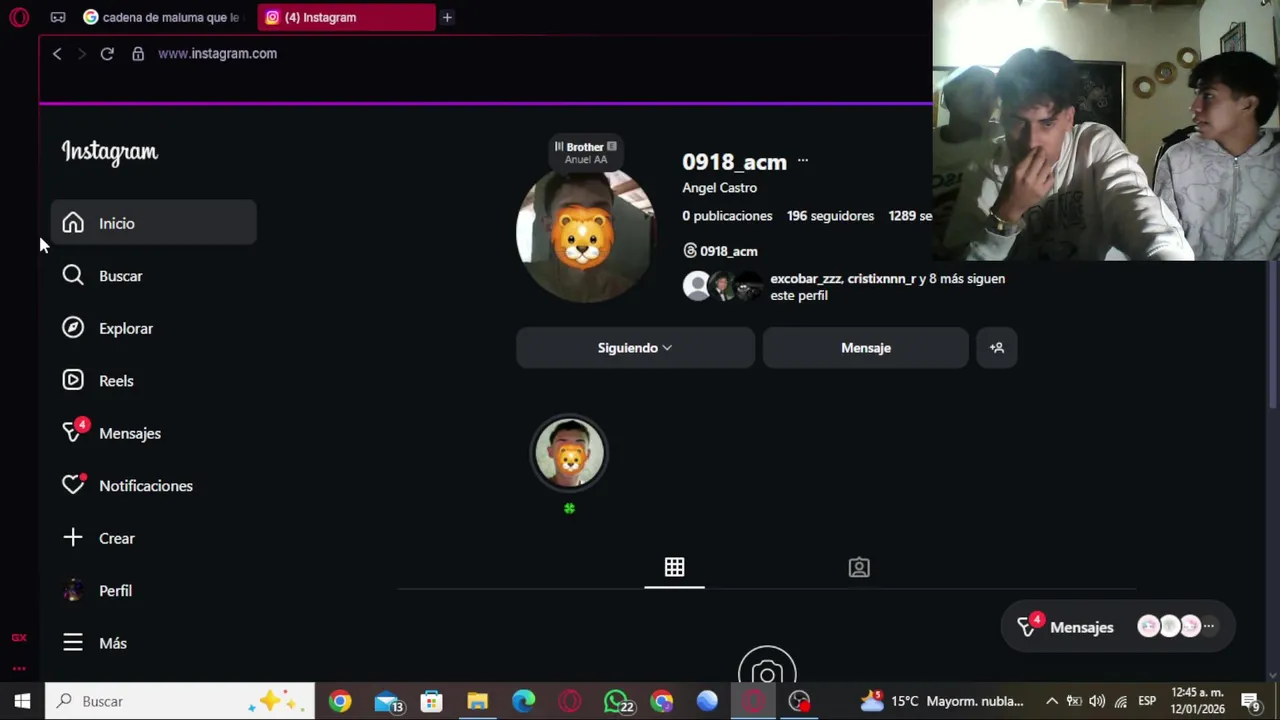Switch to the 'cadena de maluma' Google tab
Image resolution: width=1280 pixels, height=720 pixels.
(162, 17)
